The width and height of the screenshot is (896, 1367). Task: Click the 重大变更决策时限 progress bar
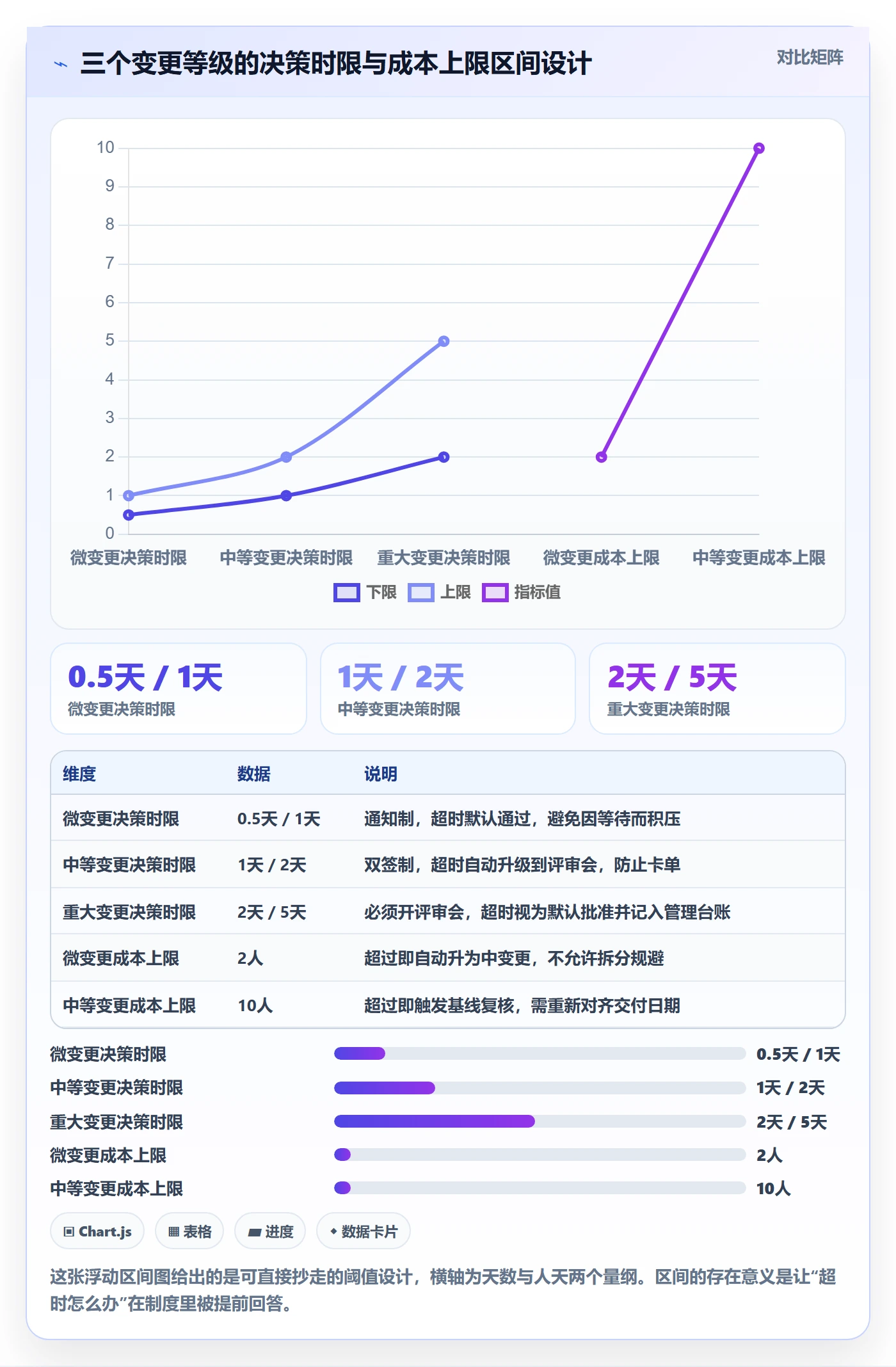click(x=540, y=1121)
